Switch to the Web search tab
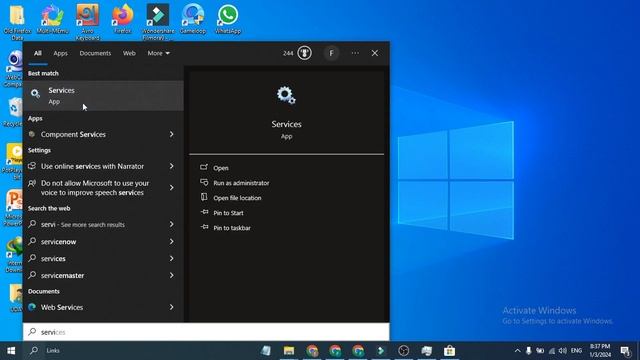Screen dimensions: 640x360 (x=129, y=53)
